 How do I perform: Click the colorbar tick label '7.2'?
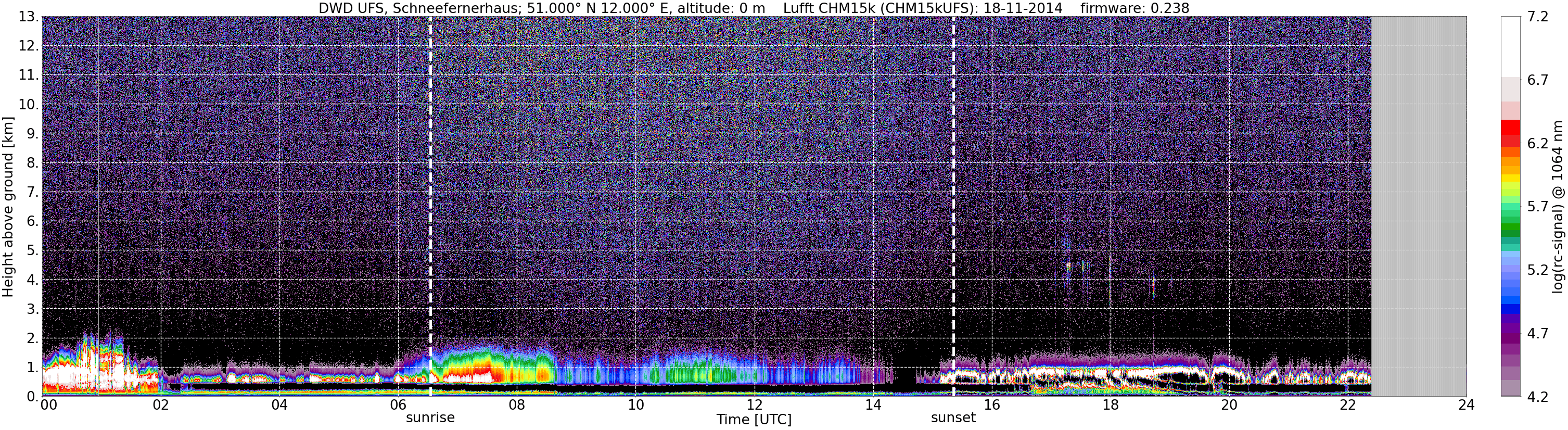[x=1538, y=17]
